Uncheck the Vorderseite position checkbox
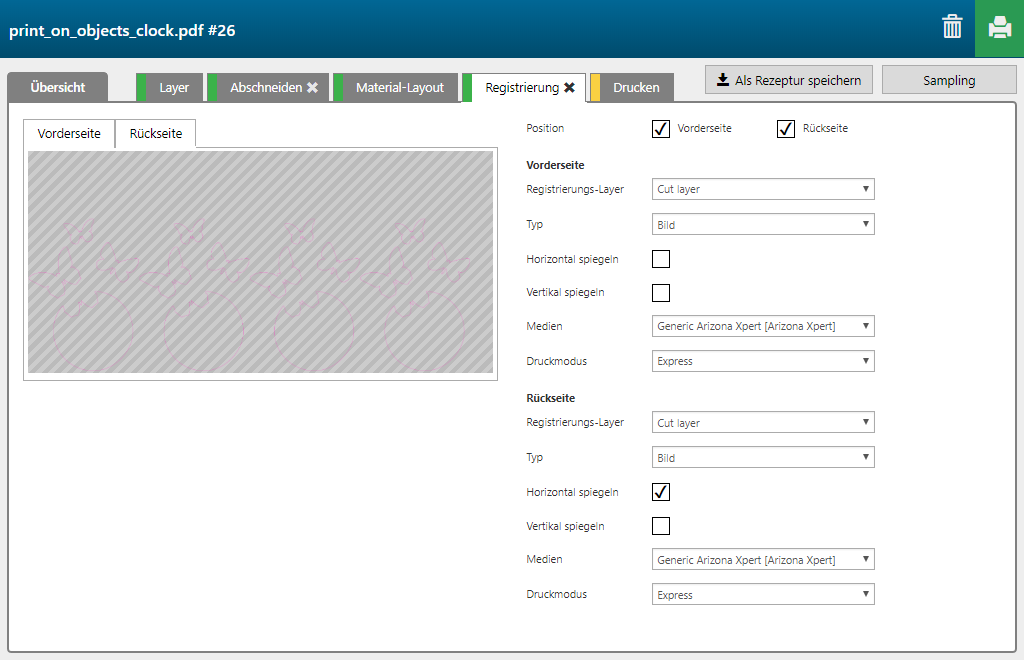 tap(661, 128)
